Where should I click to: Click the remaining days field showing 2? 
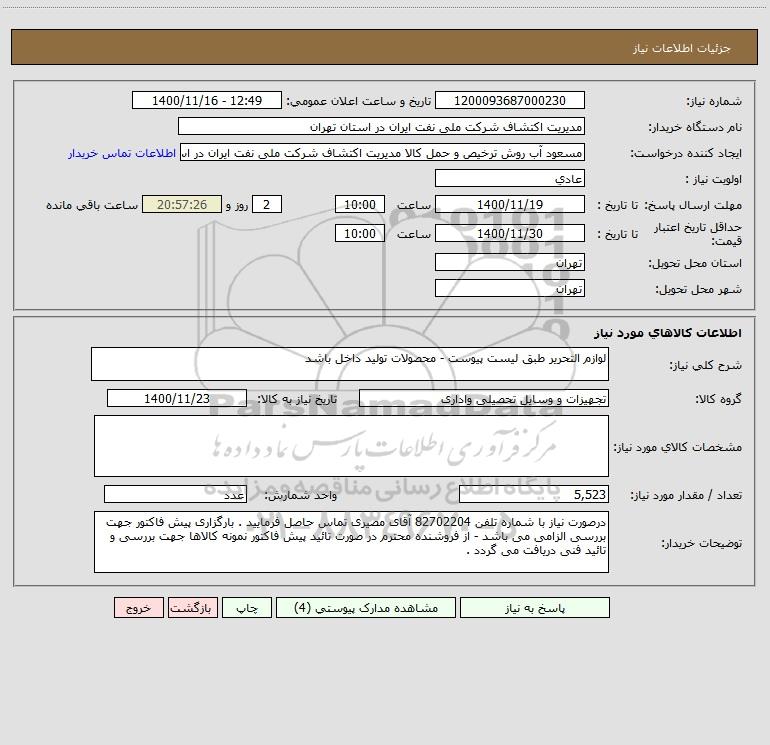(x=267, y=204)
